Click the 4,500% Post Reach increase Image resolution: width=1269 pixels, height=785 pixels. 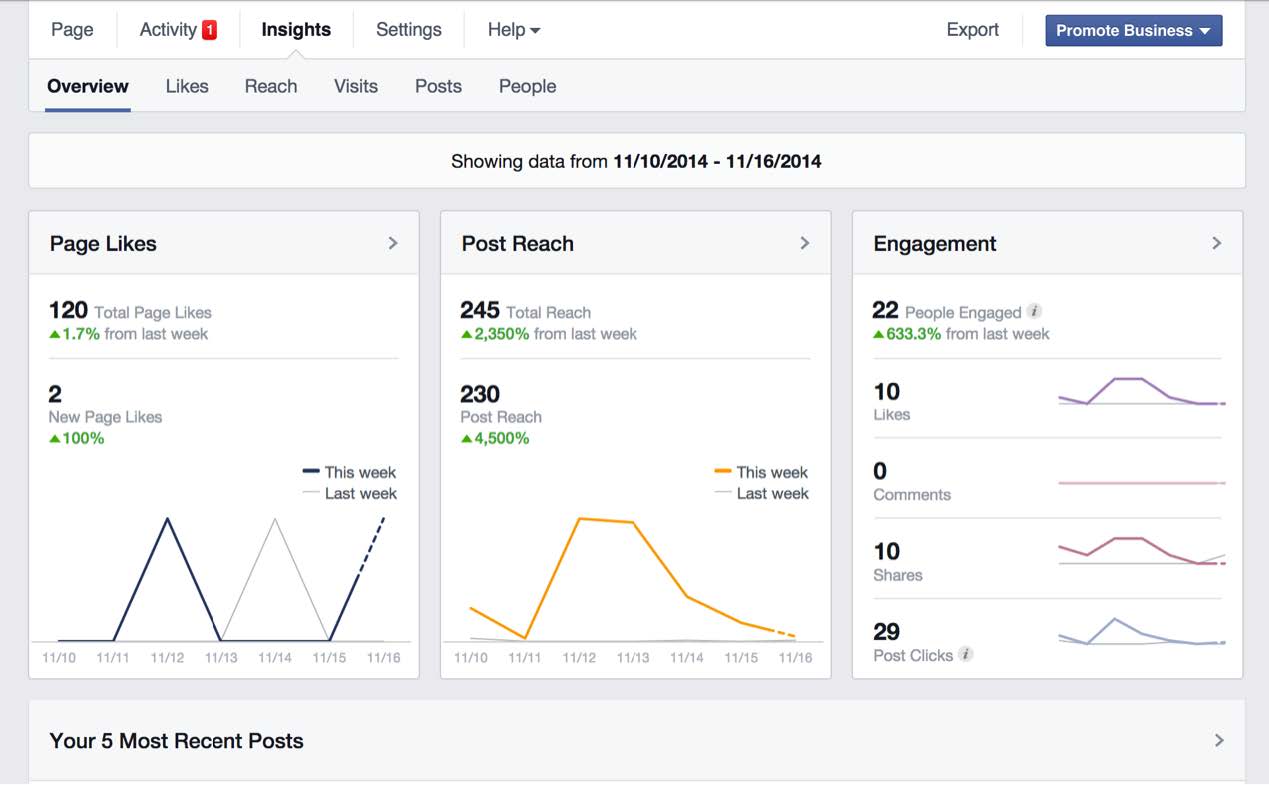point(495,438)
